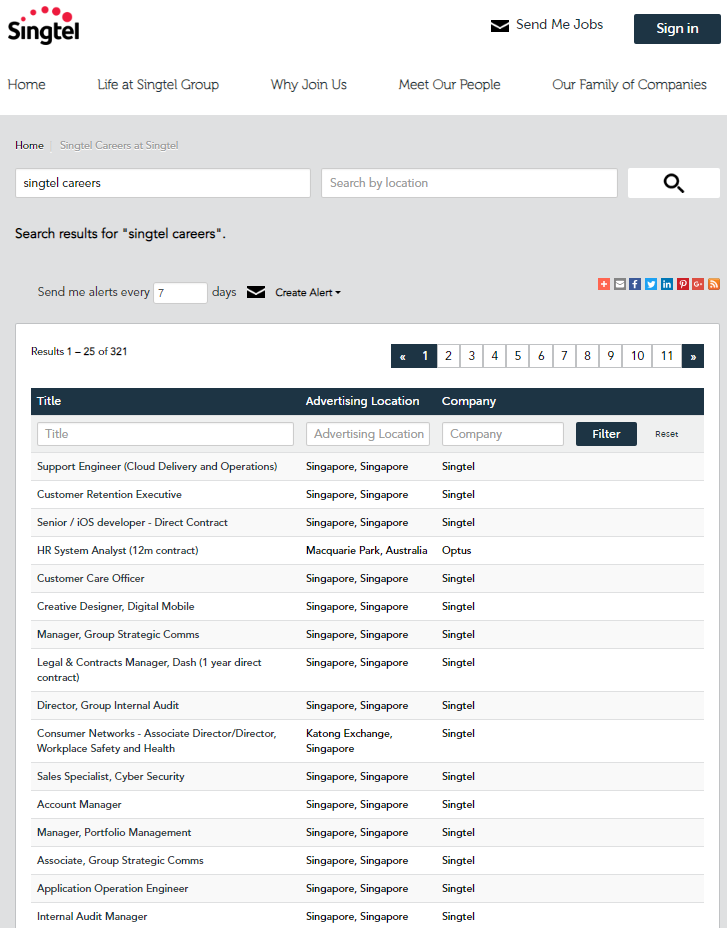Share the job search on LinkedIn

[667, 284]
